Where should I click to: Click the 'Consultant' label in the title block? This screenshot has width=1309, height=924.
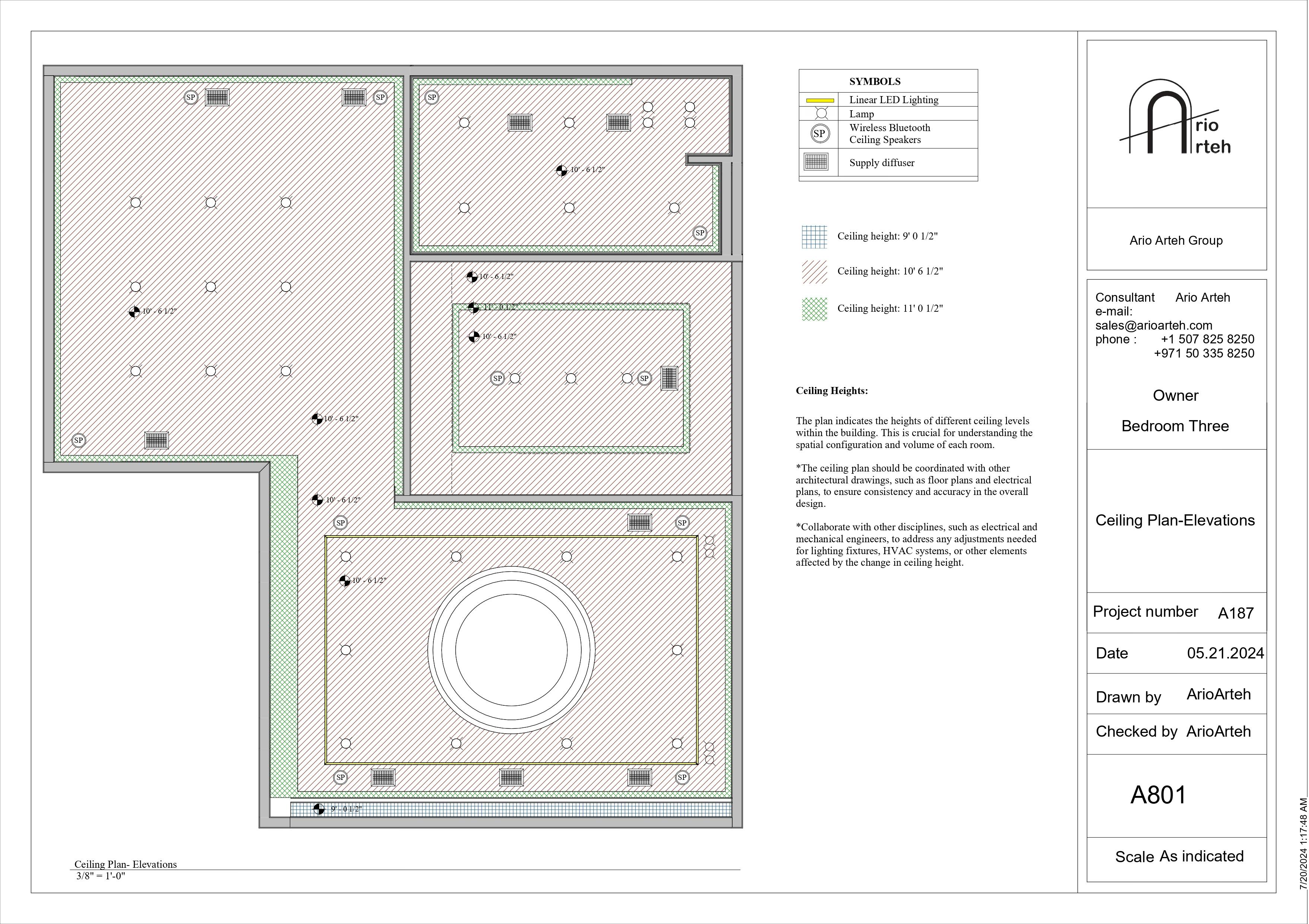point(1125,297)
